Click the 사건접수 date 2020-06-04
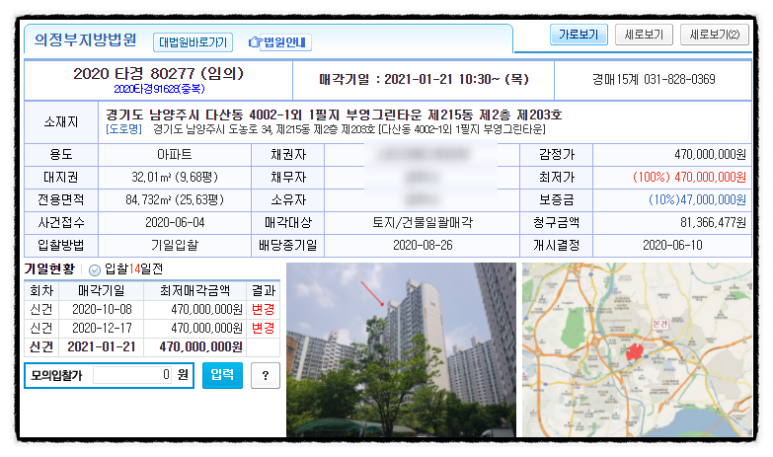 pyautogui.click(x=175, y=222)
